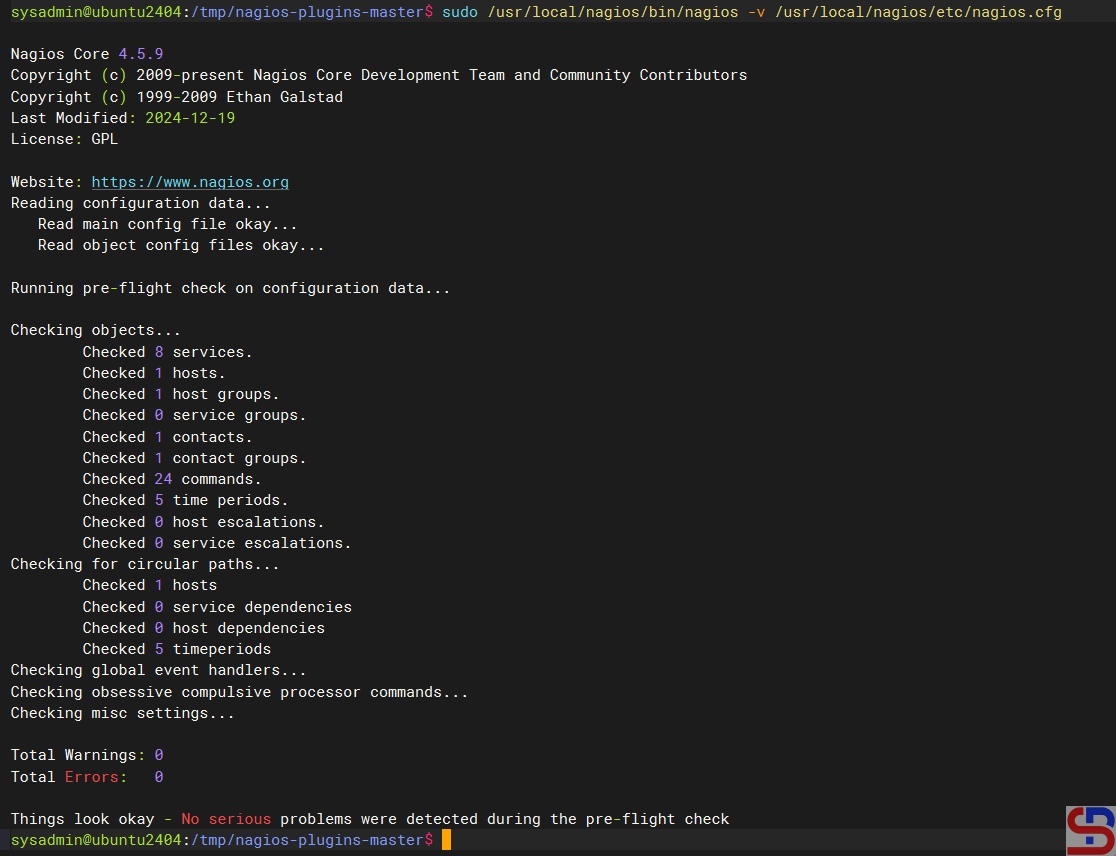The height and width of the screenshot is (856, 1116).
Task: Click 'Checking global event handlers' line
Action: pos(158,670)
